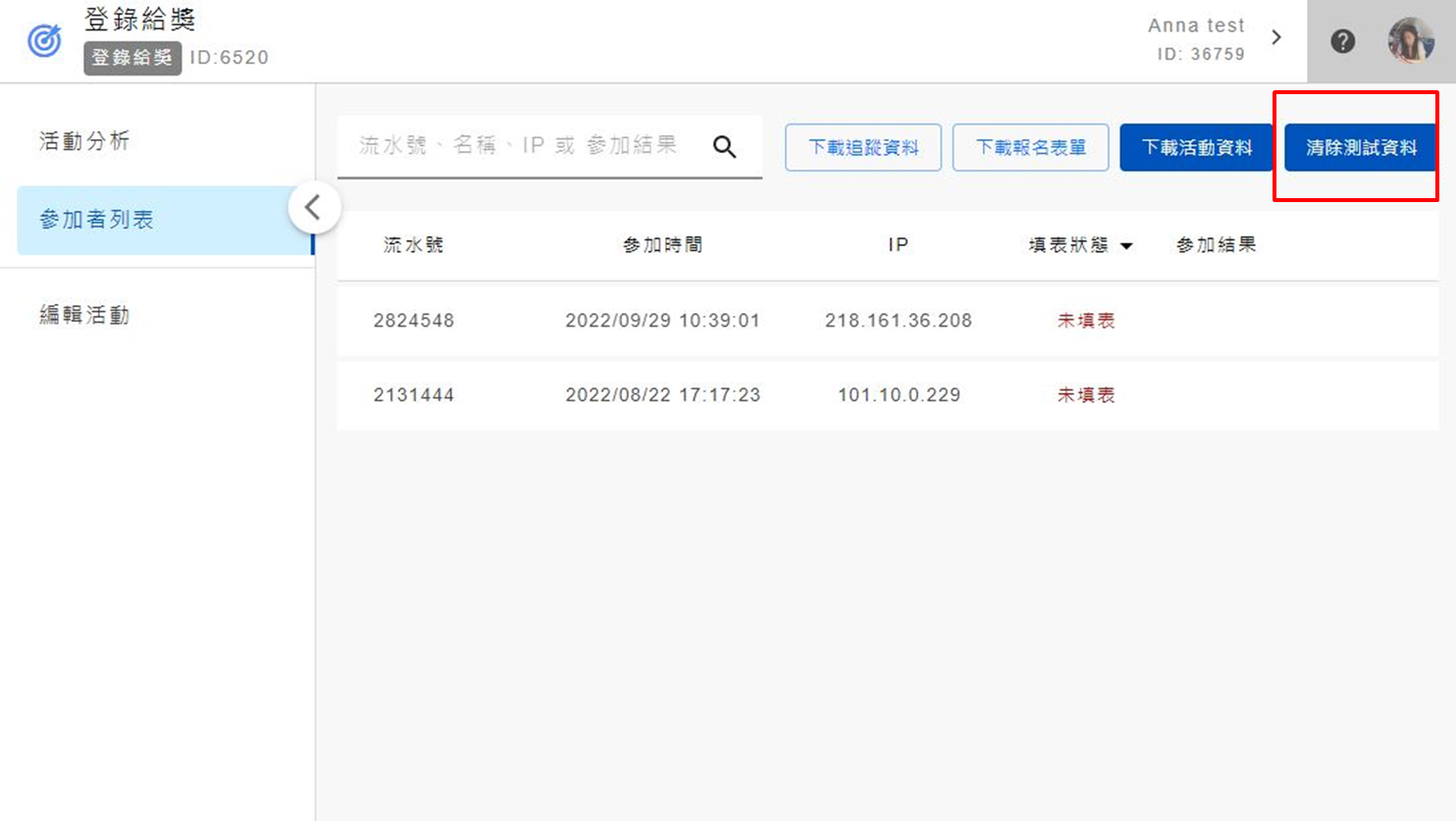Open the user profile avatar

click(1410, 41)
